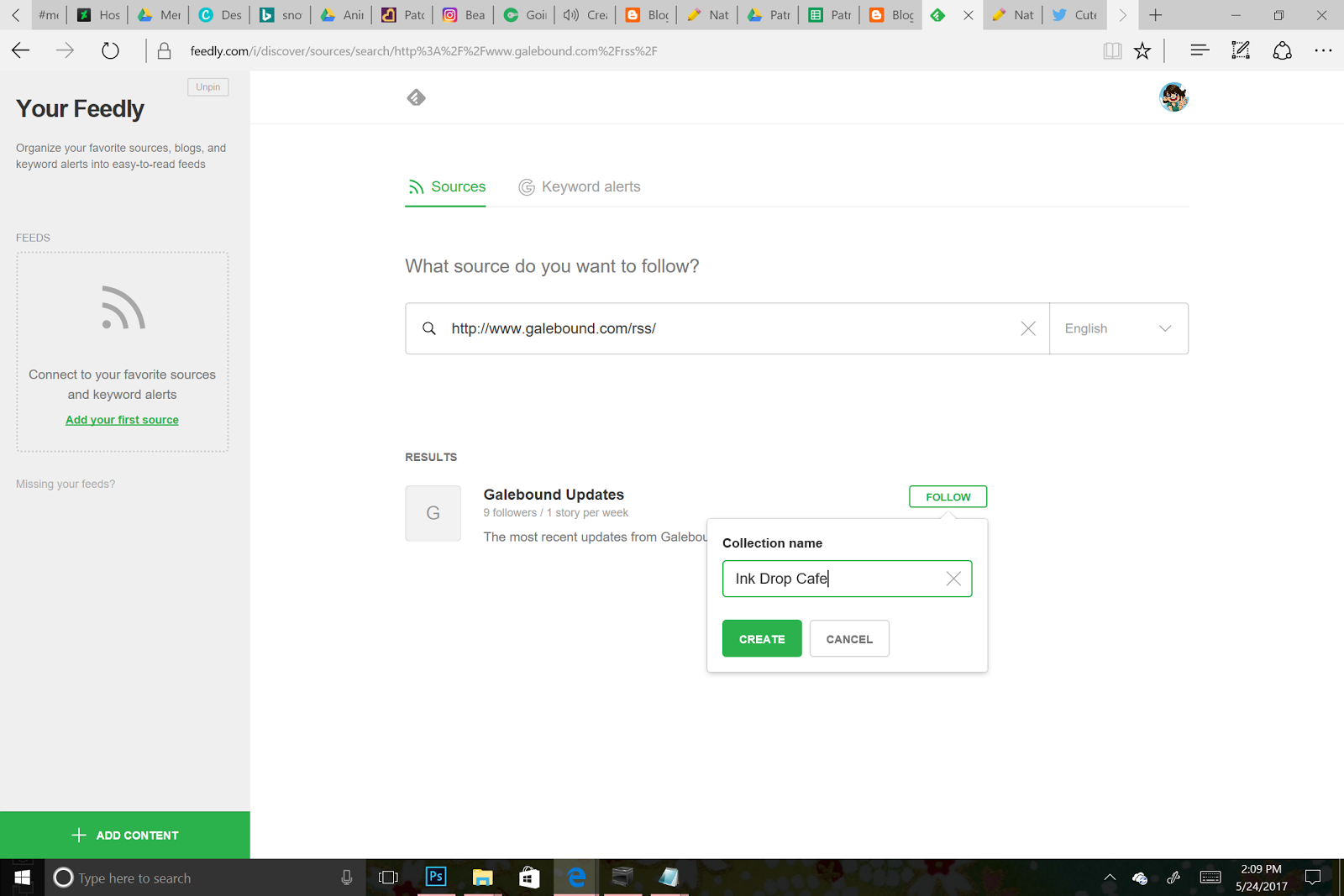The width and height of the screenshot is (1344, 896).
Task: Close the active Feedly tab
Action: (969, 15)
